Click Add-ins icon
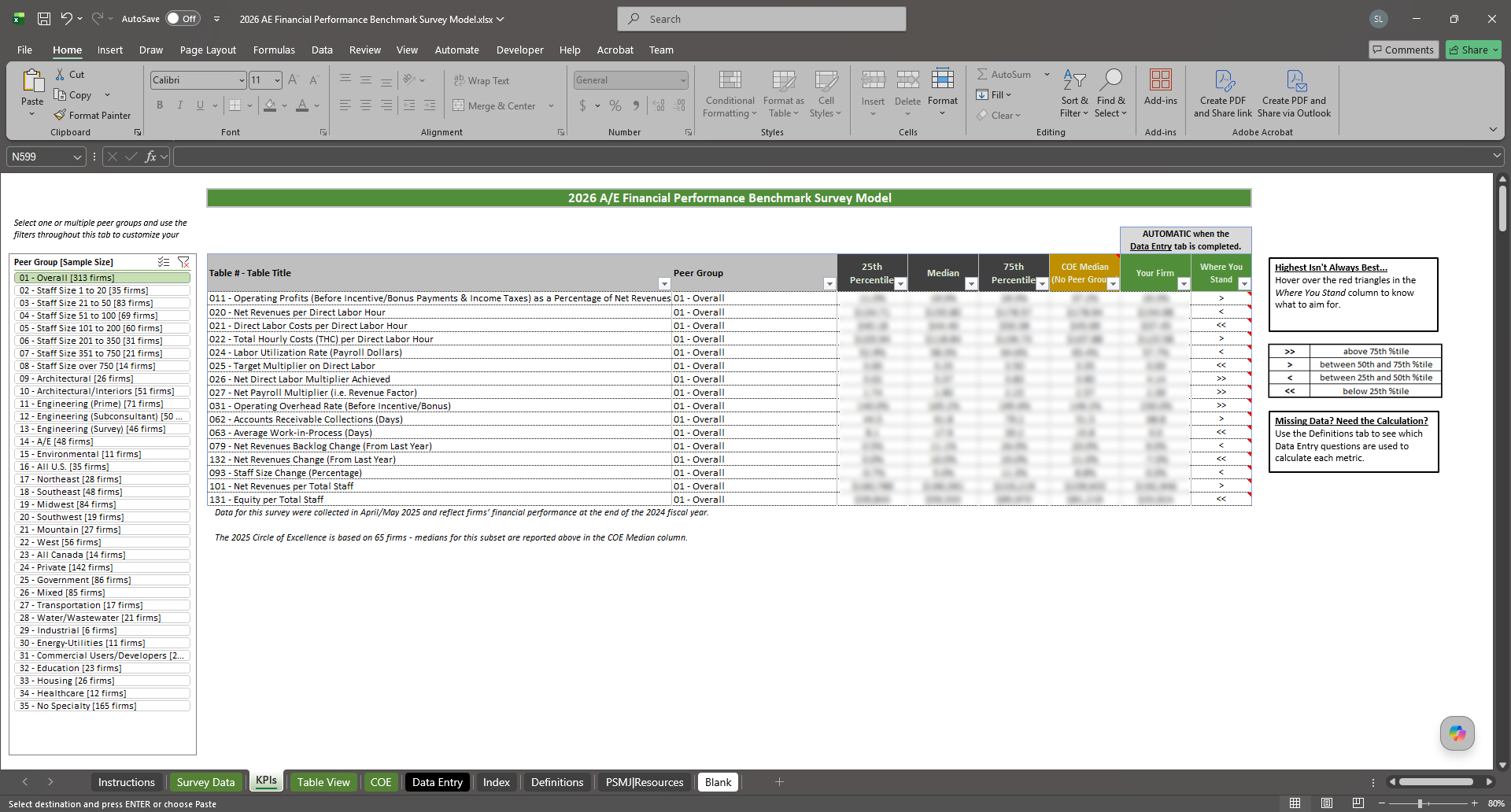 1161,80
